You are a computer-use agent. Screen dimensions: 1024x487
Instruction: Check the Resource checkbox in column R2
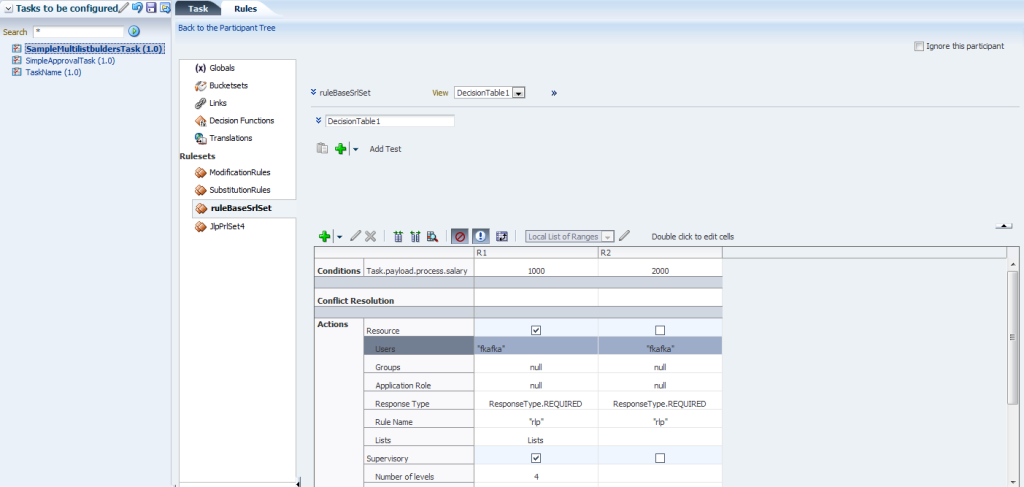(x=660, y=330)
